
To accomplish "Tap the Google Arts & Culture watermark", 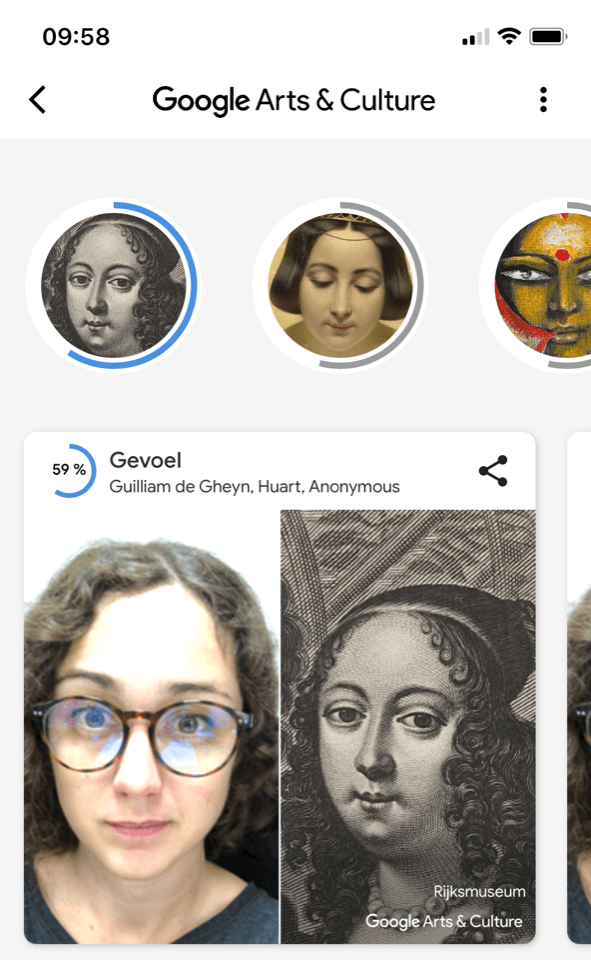I will [x=444, y=921].
